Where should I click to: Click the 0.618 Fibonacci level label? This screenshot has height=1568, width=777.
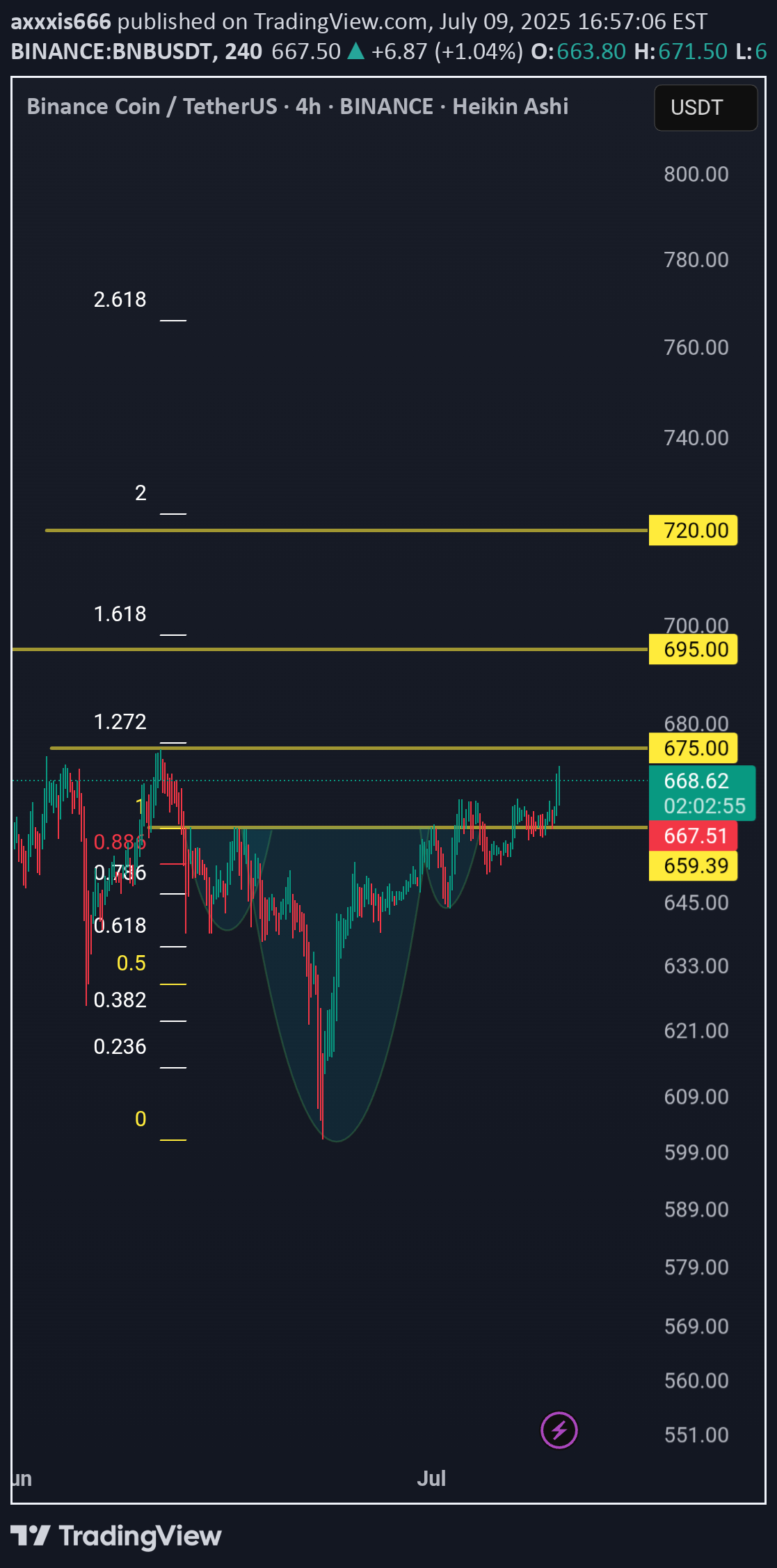(x=120, y=925)
